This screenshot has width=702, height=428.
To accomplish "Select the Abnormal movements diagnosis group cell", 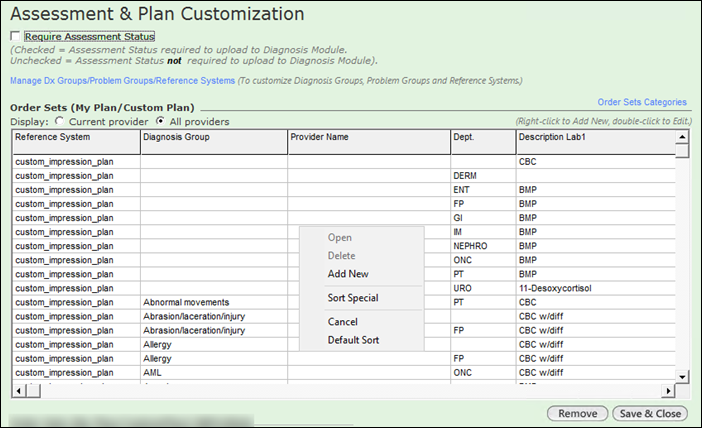I will [214, 303].
